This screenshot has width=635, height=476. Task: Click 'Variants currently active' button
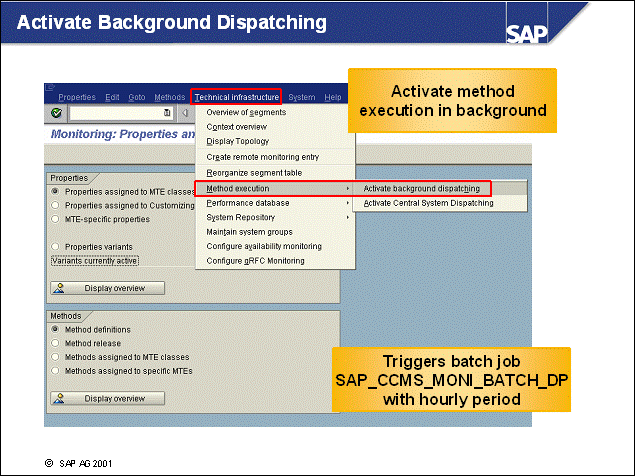point(95,260)
